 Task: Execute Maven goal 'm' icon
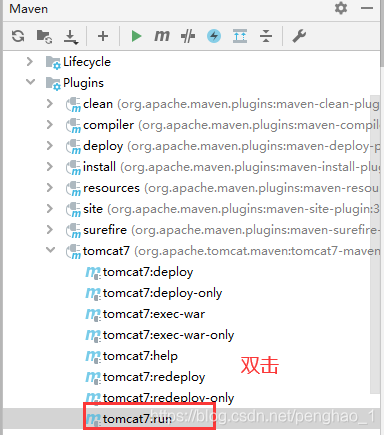click(x=162, y=35)
